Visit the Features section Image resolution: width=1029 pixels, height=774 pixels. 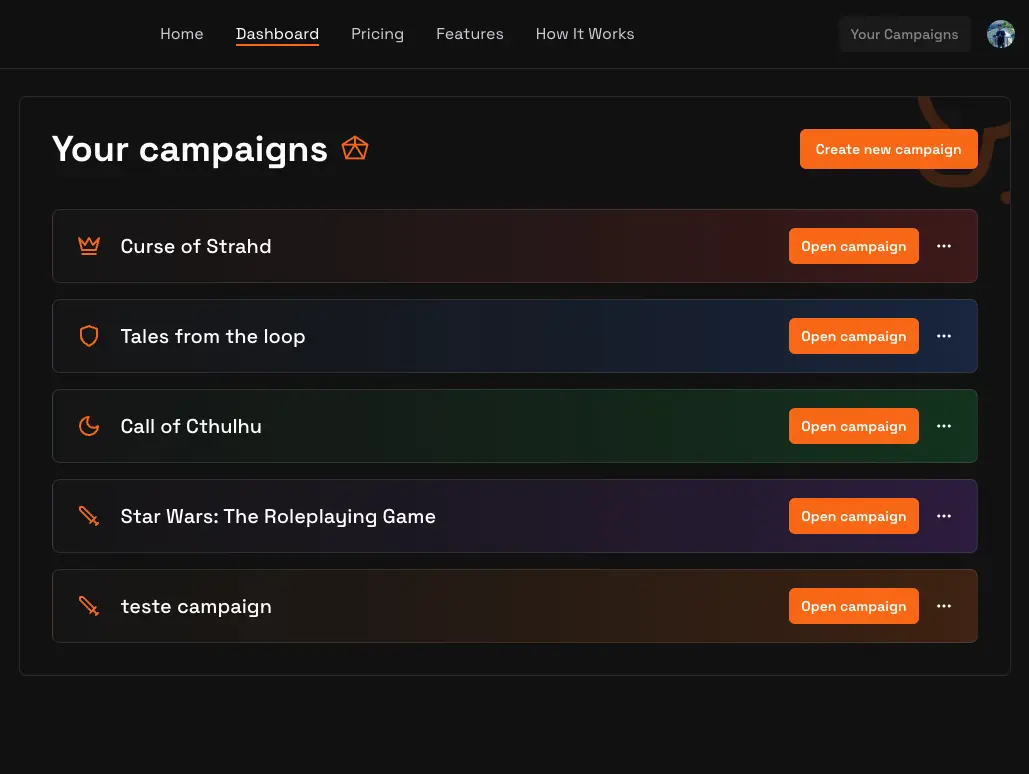point(469,33)
